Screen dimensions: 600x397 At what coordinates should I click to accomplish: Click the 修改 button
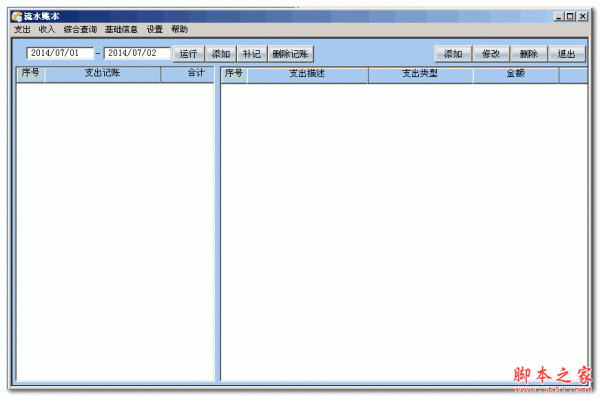491,54
